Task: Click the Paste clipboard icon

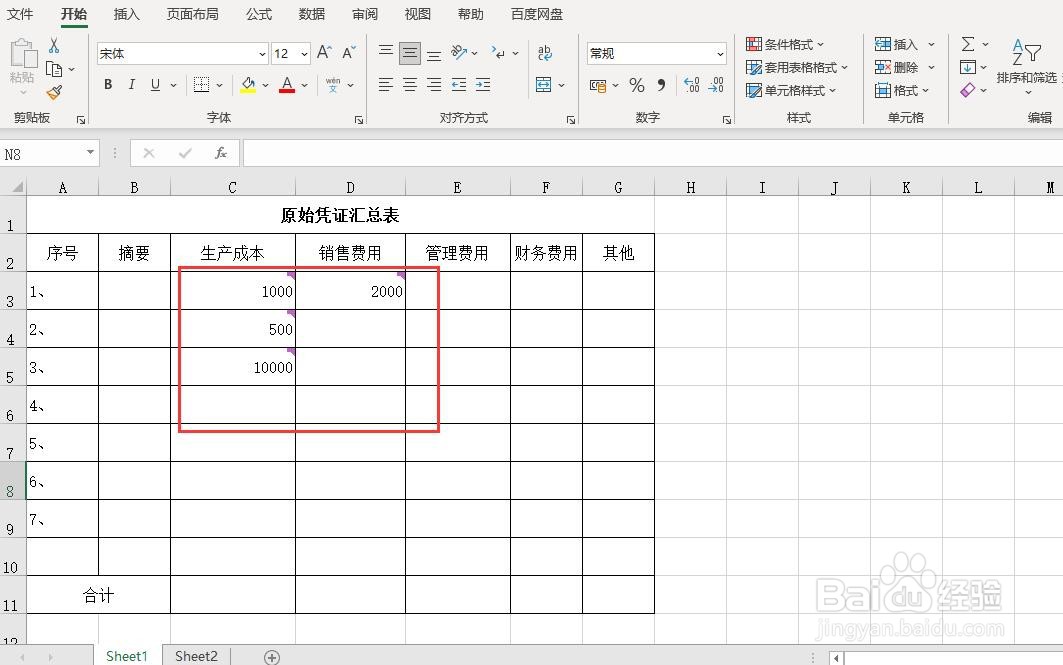Action: pyautogui.click(x=22, y=54)
